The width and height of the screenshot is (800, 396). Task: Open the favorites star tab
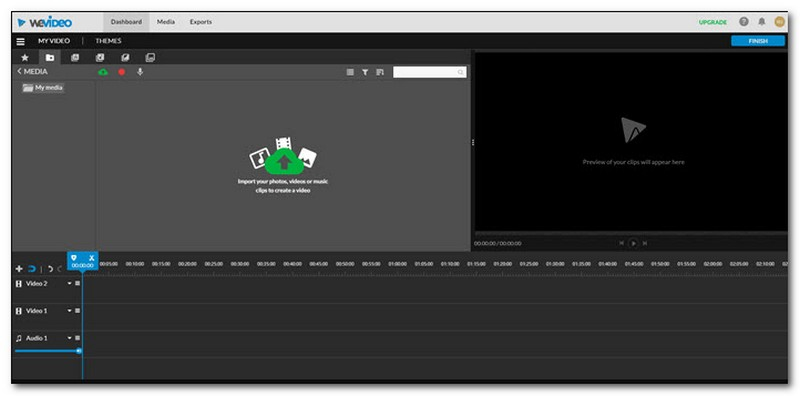point(24,58)
